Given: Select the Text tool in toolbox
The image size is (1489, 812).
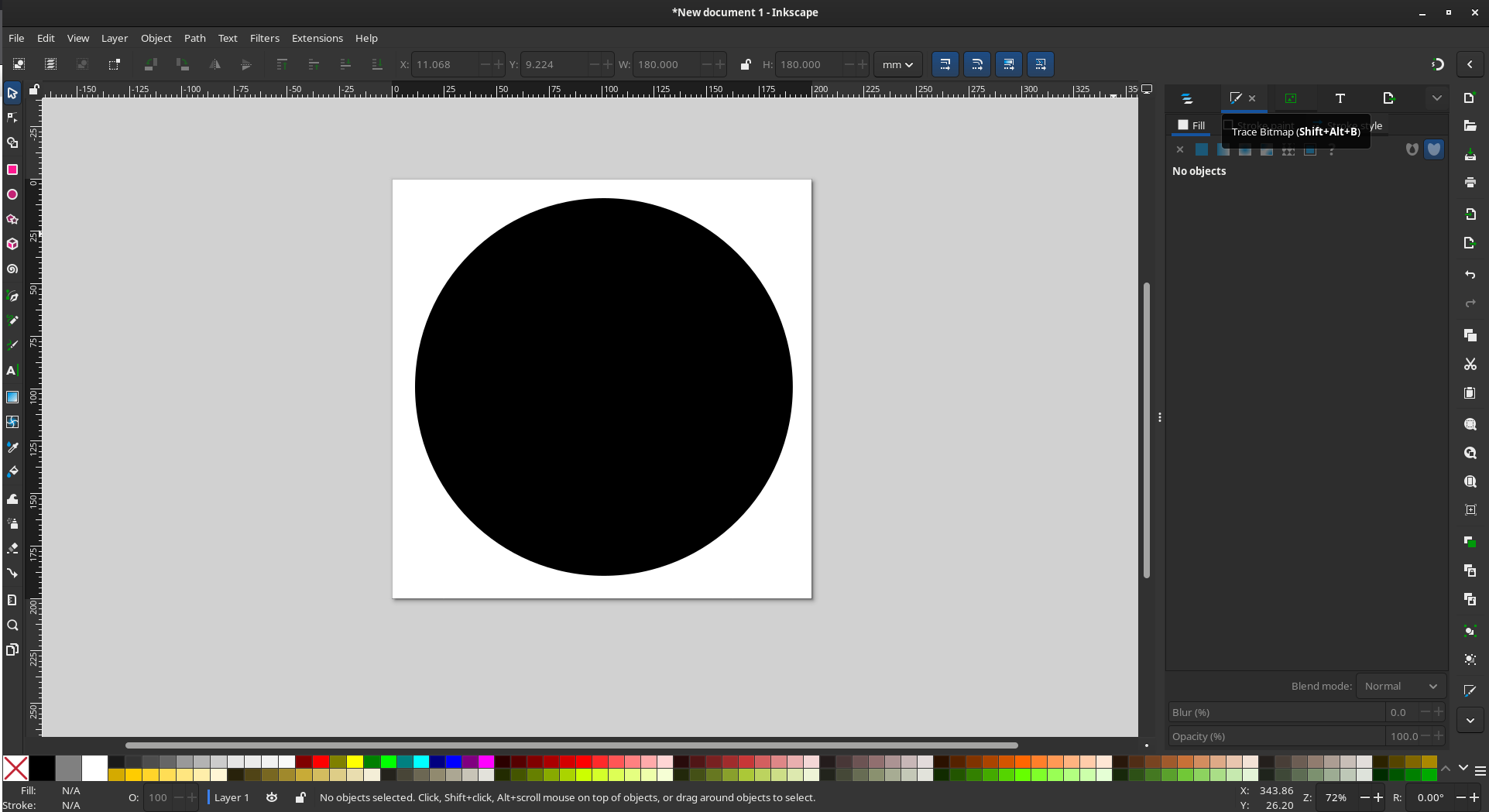Looking at the screenshot, I should [x=12, y=371].
